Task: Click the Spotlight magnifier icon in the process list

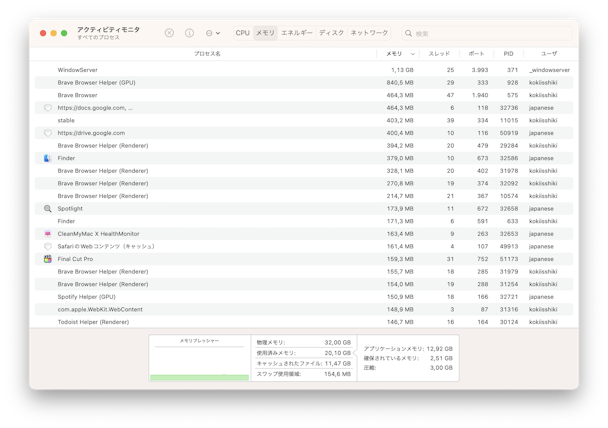Action: pyautogui.click(x=47, y=209)
